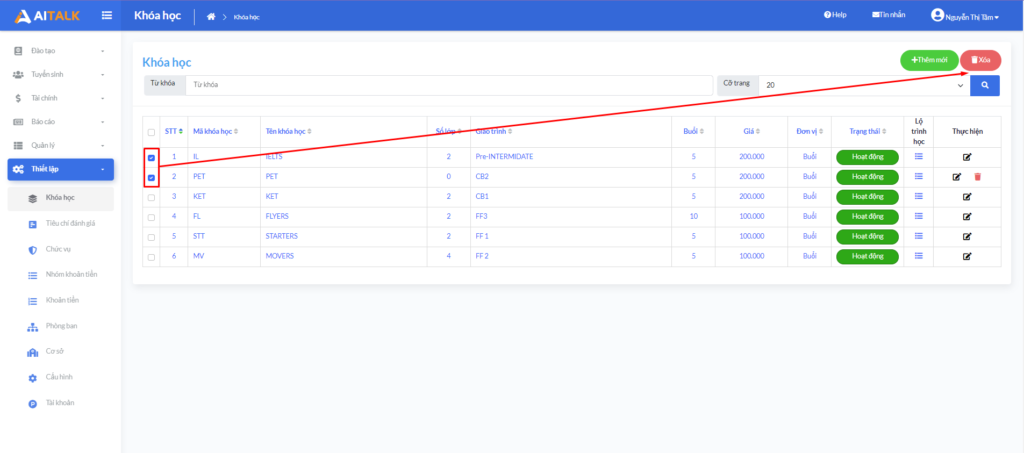Click edit icon for IELTS course row

point(967,157)
